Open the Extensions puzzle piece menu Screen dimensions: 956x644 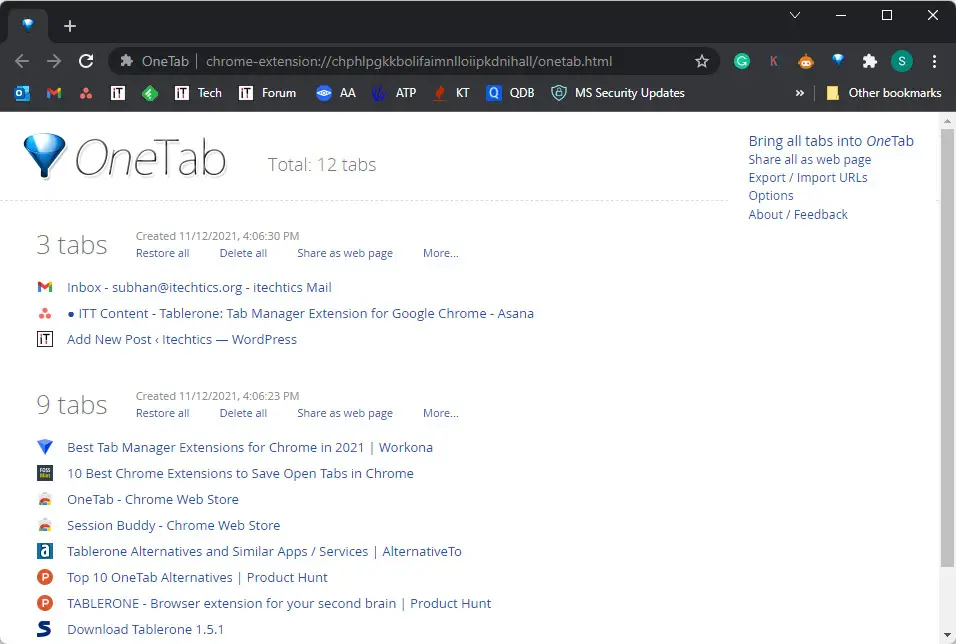(x=869, y=61)
